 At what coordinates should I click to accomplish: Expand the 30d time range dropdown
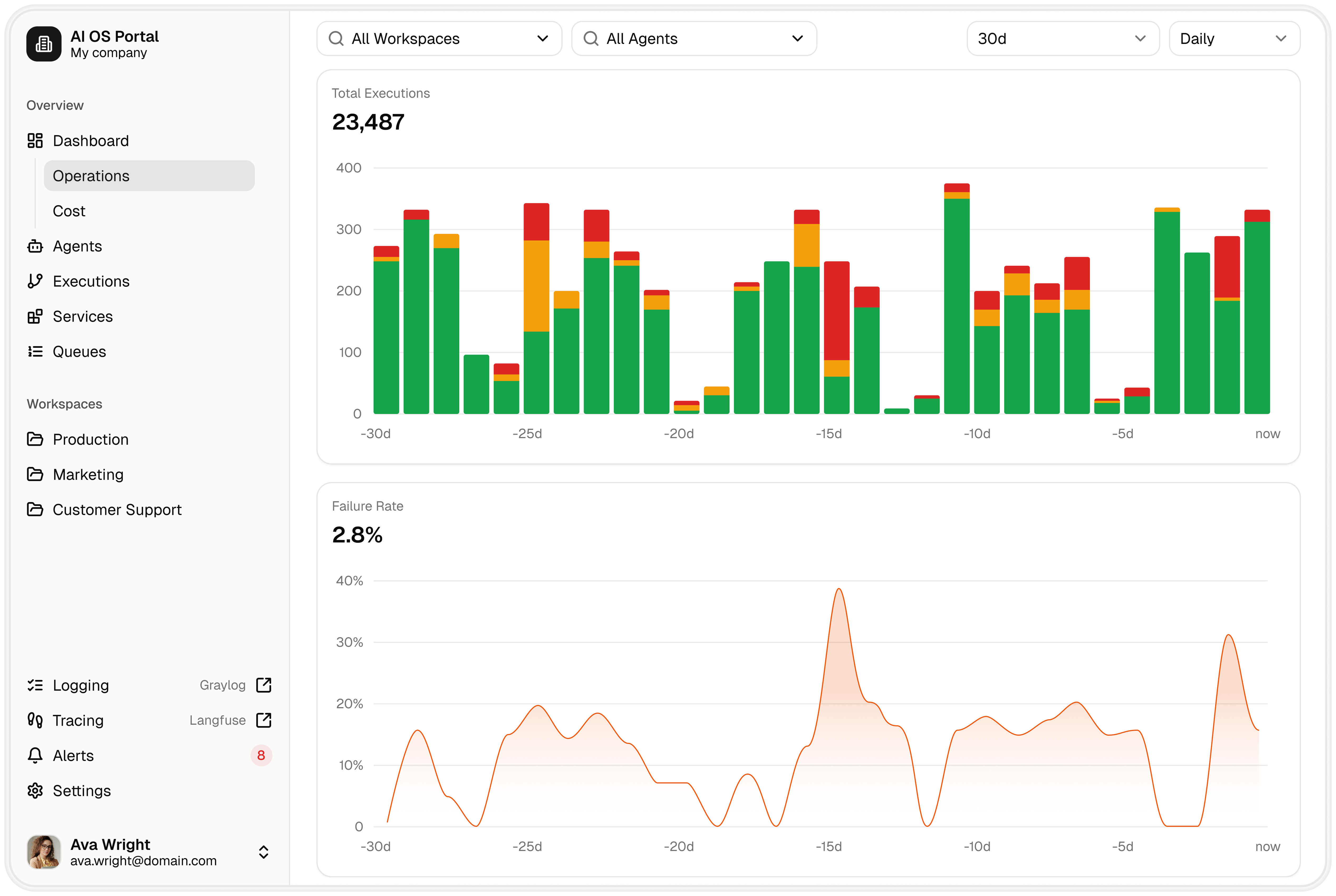coord(1063,38)
